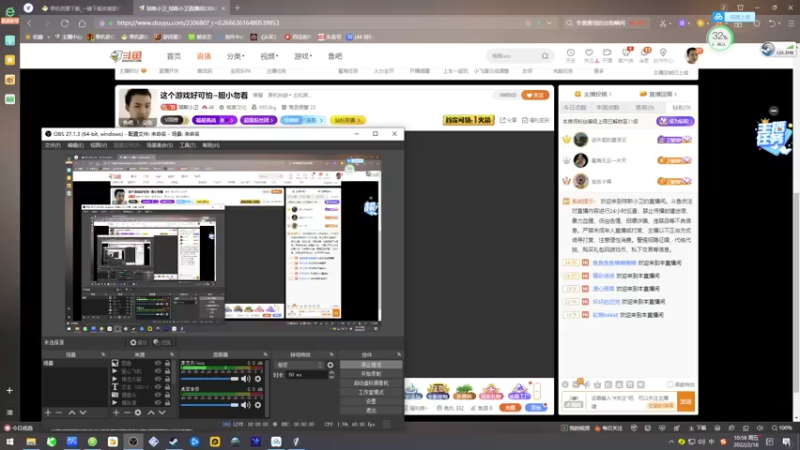800x450 pixels.
Task: Expand 直播回看 in chat panel header
Action: point(659,94)
